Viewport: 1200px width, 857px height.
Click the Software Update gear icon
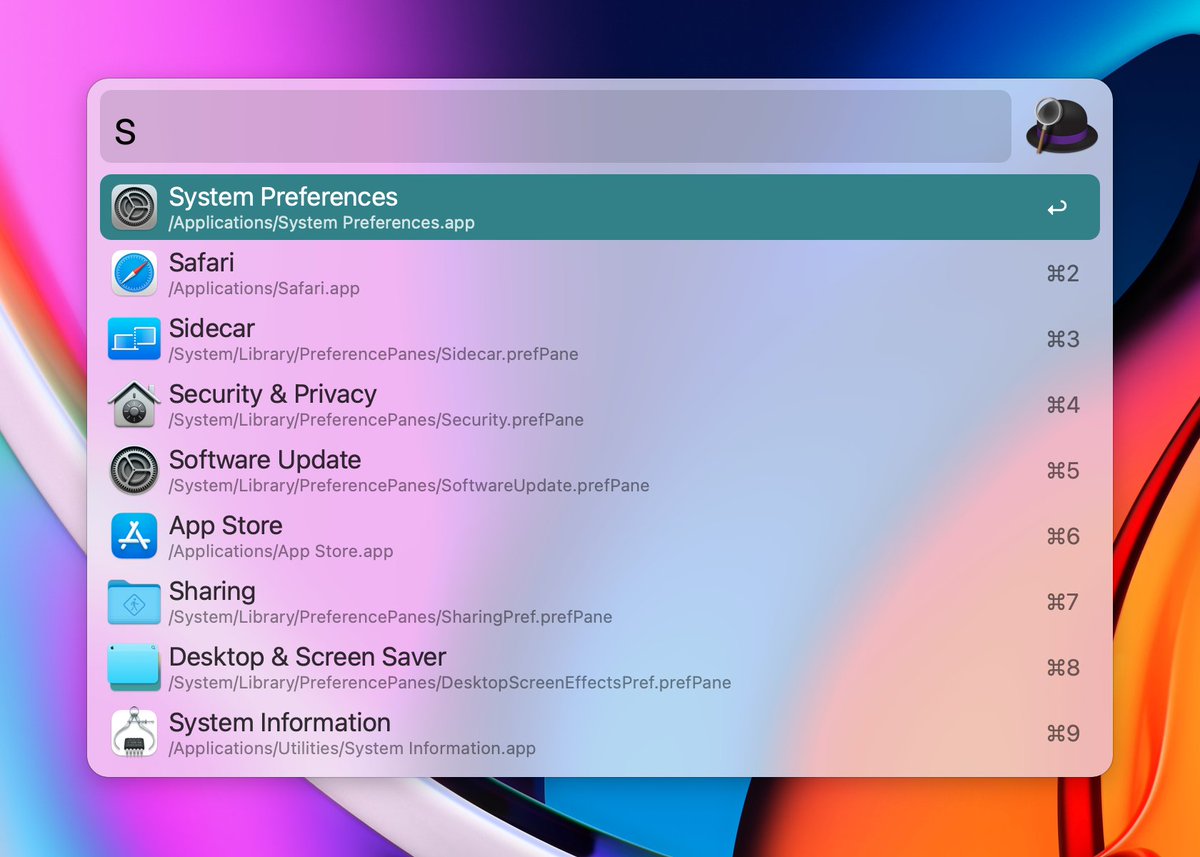click(134, 470)
